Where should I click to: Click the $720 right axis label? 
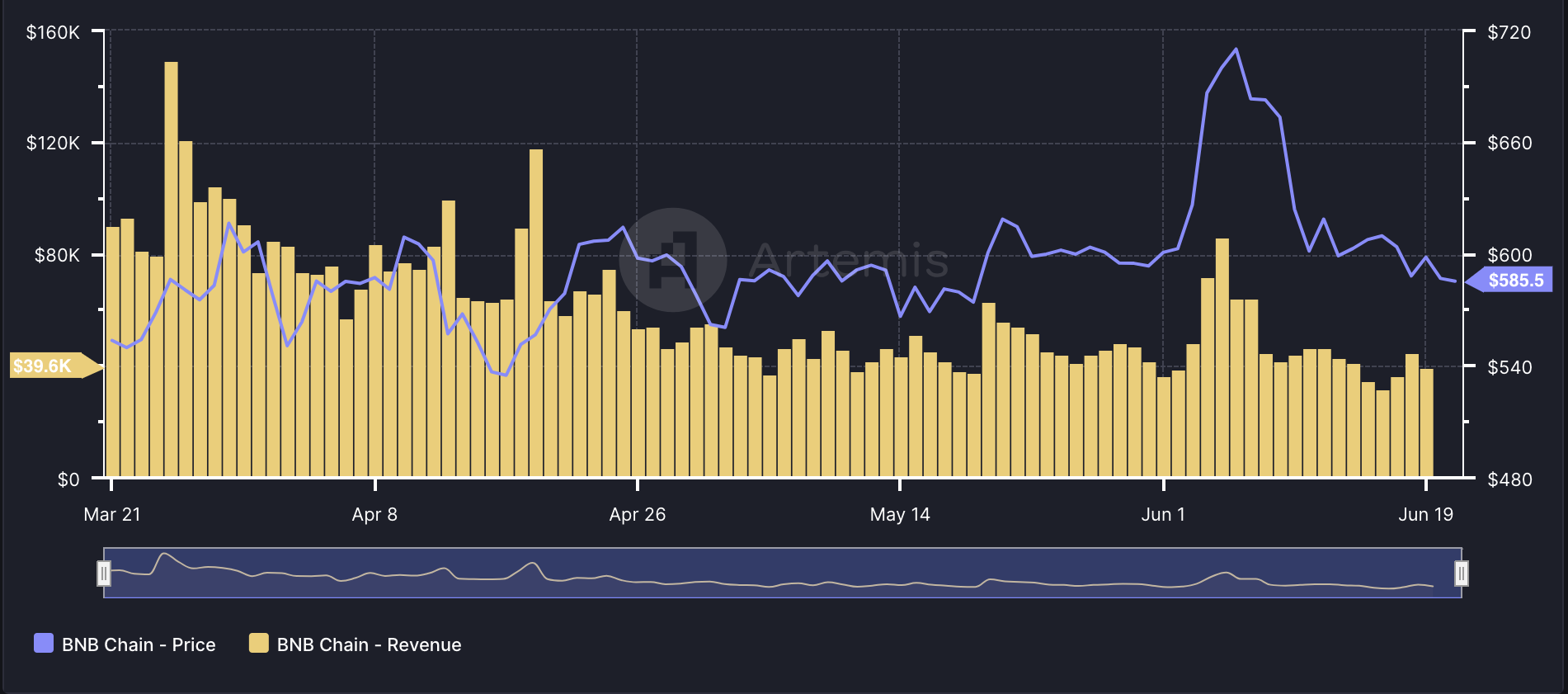tap(1509, 32)
